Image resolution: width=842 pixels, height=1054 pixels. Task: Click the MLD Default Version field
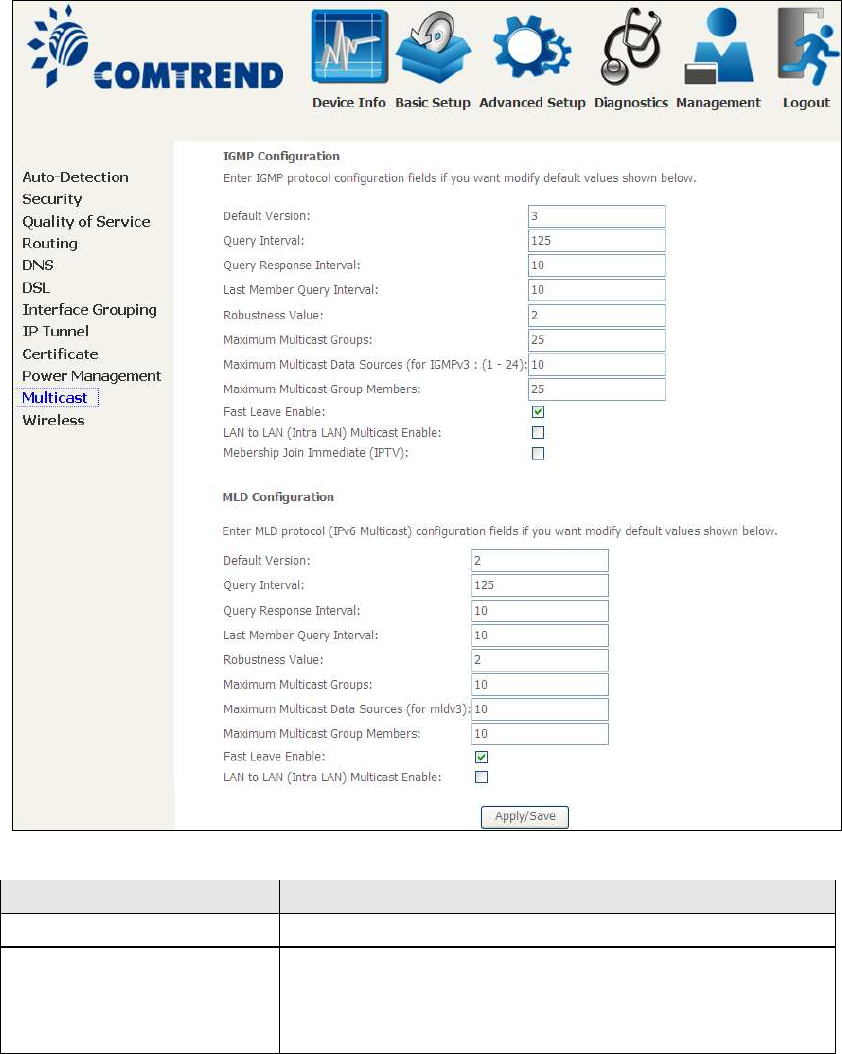point(540,561)
